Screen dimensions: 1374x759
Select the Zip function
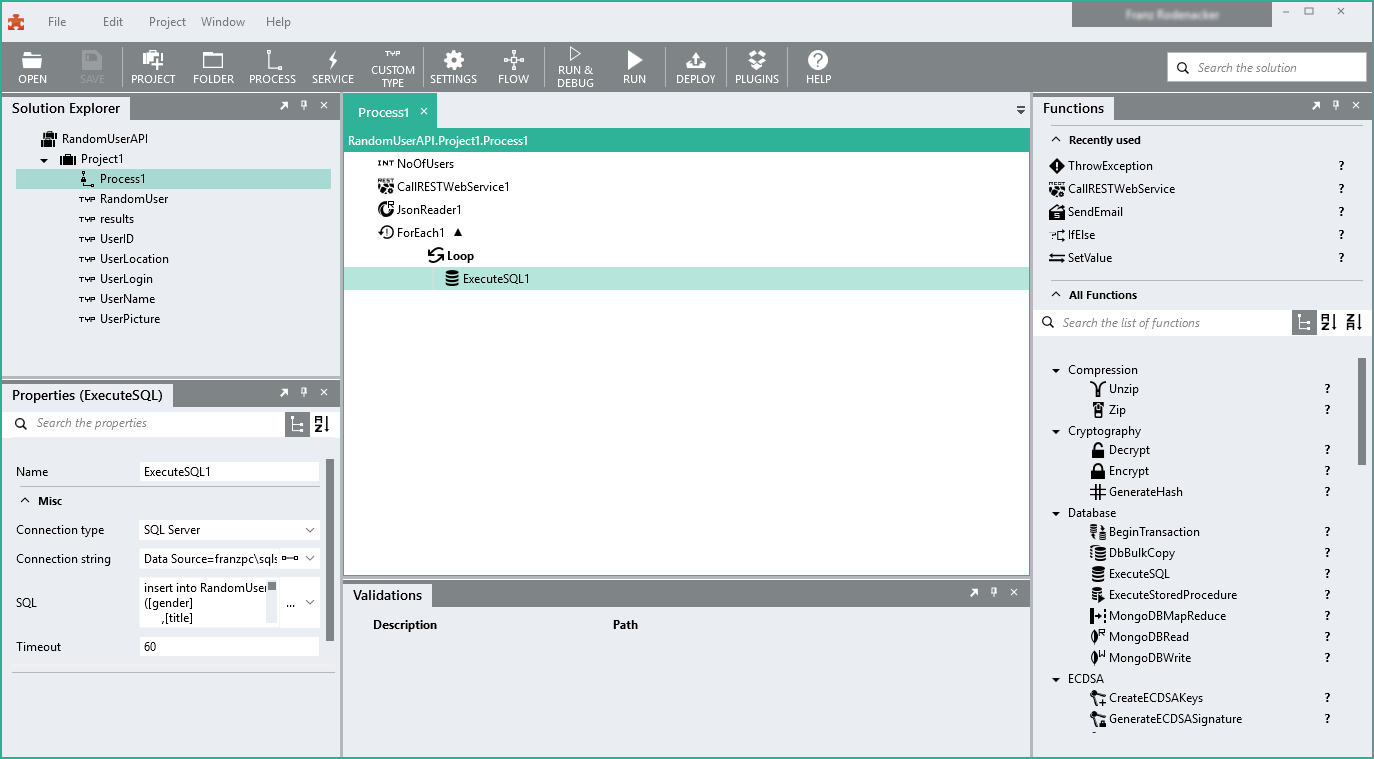(x=1117, y=410)
